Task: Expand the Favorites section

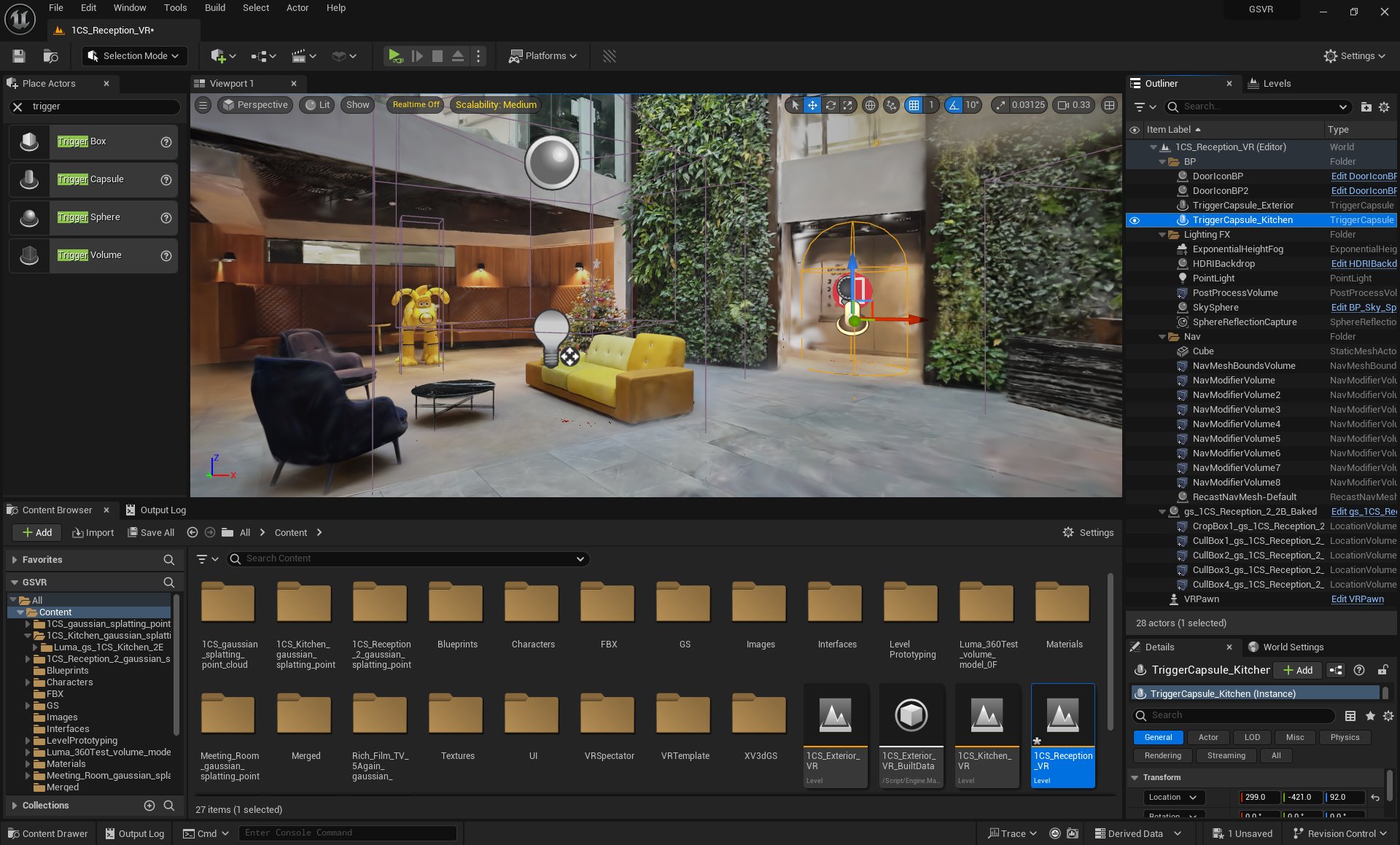Action: click(x=15, y=560)
